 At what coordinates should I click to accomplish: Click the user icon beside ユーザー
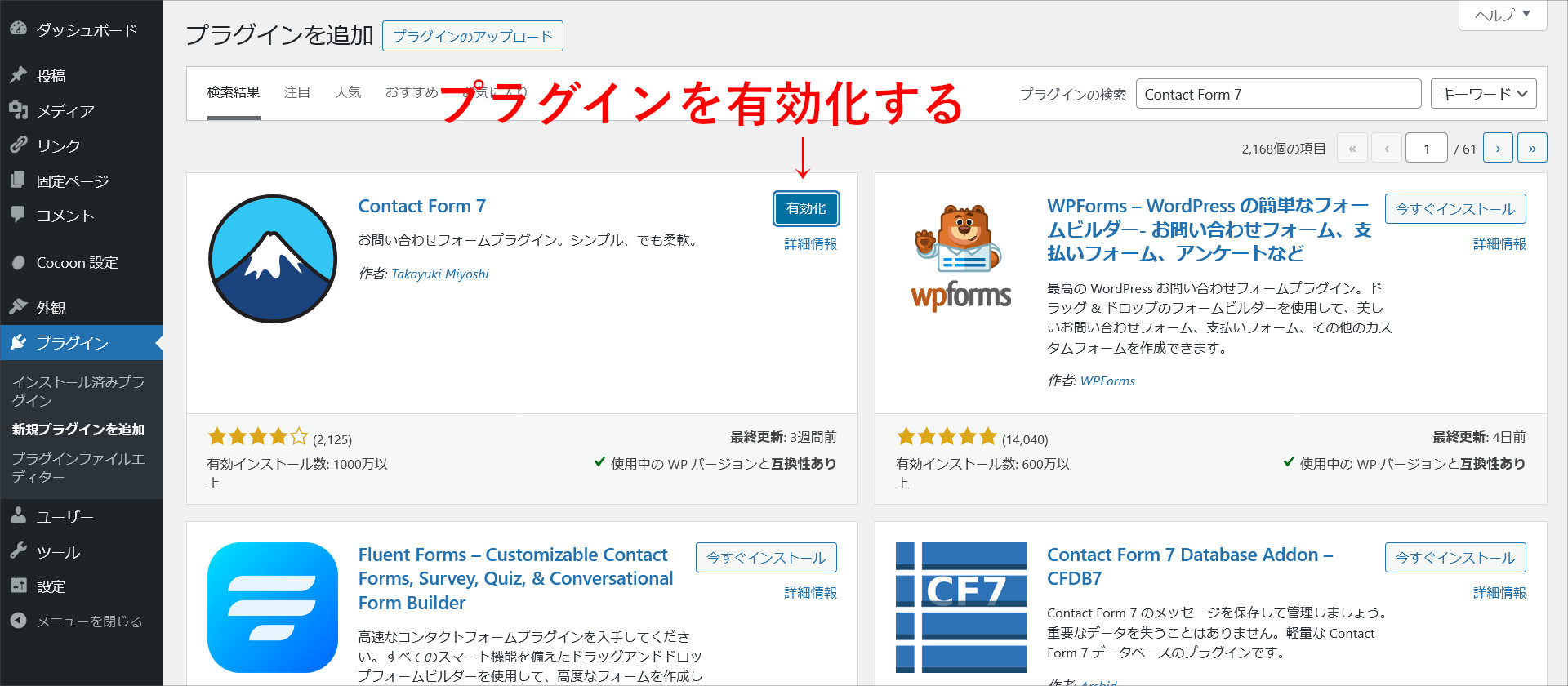coord(19,516)
